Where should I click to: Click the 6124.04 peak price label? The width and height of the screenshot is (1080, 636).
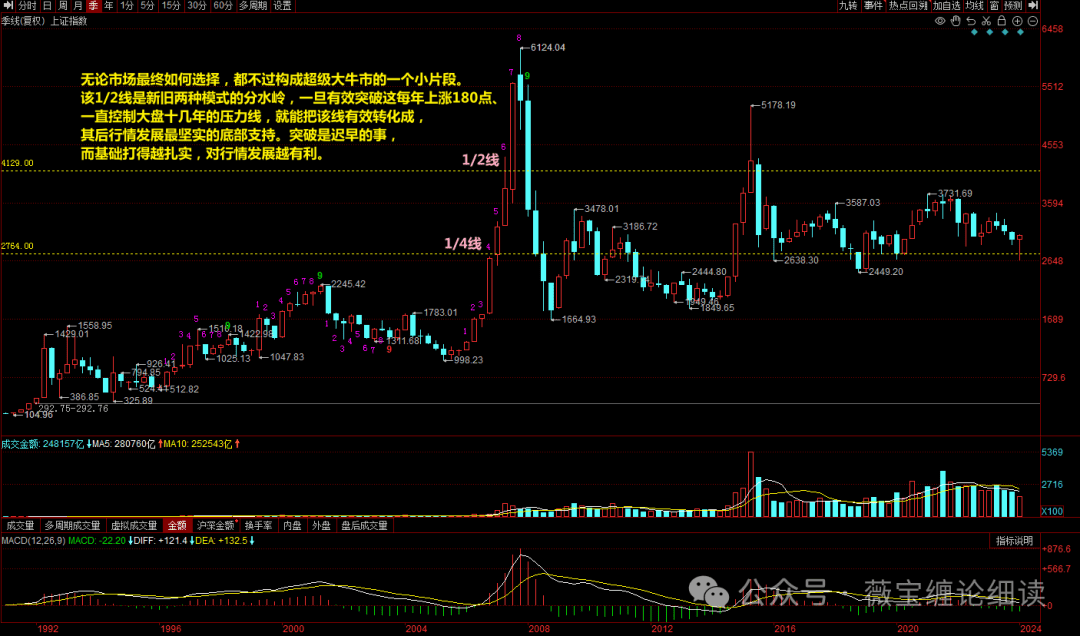(548, 48)
